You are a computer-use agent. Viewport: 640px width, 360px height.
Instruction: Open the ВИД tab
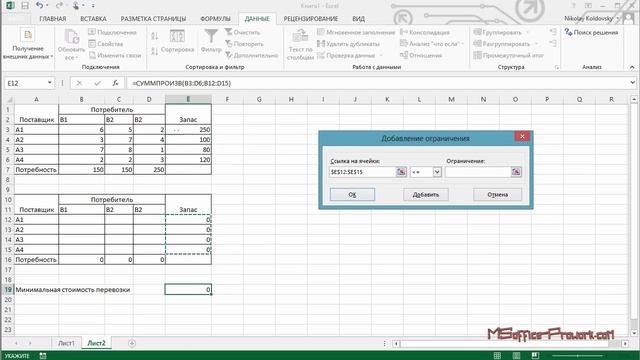click(x=358, y=19)
